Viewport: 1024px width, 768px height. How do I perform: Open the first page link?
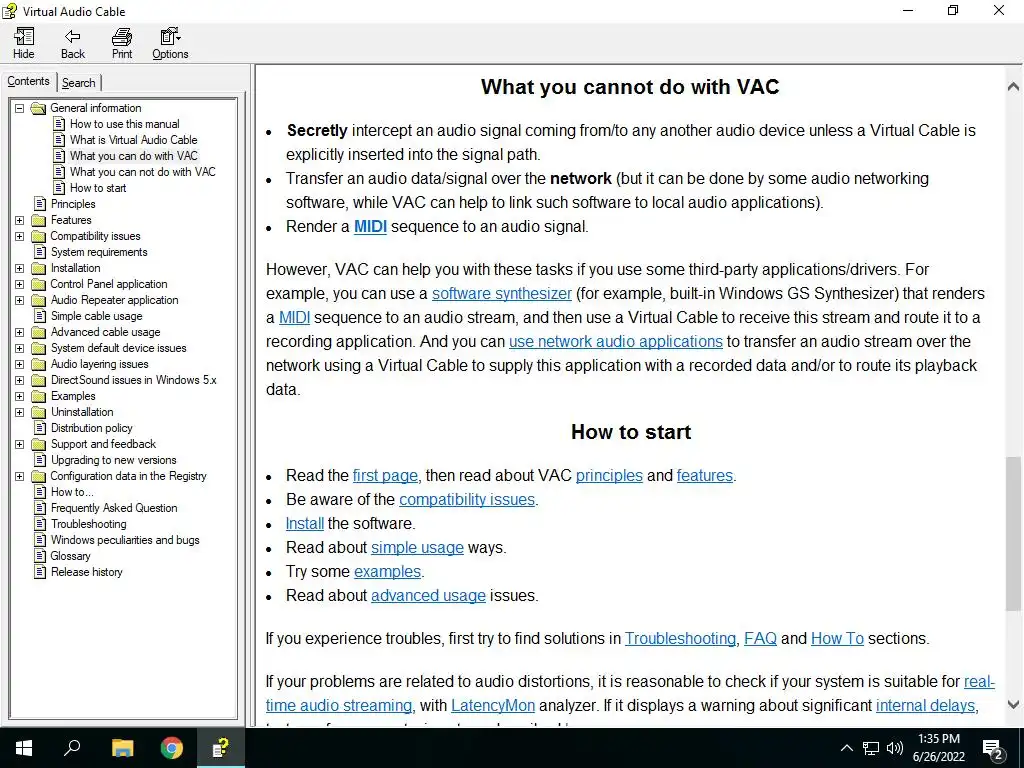pyautogui.click(x=385, y=475)
